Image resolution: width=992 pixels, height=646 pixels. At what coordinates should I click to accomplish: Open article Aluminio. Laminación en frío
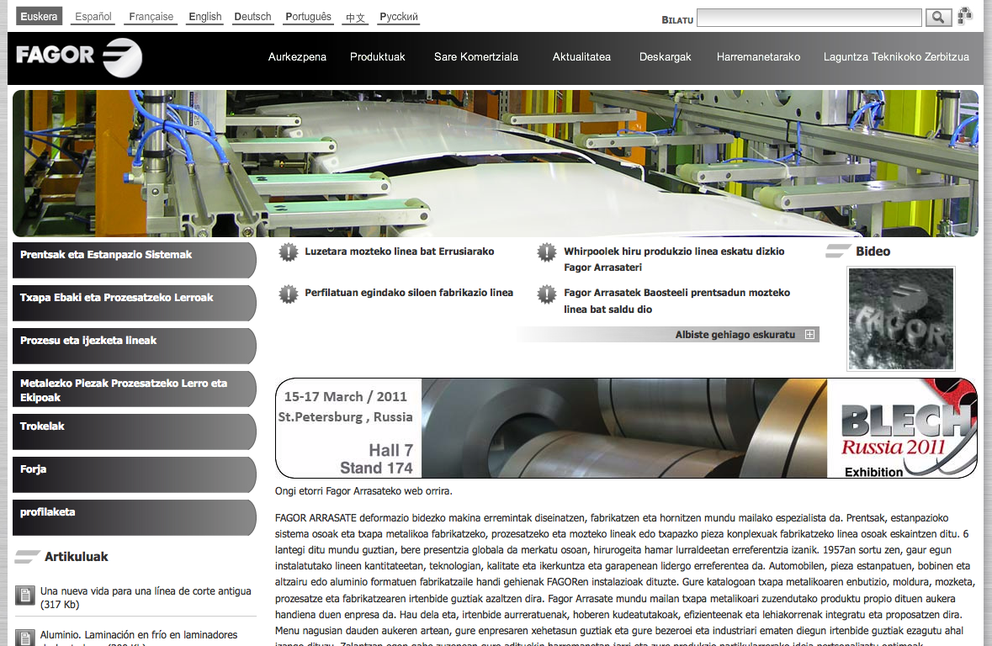[139, 637]
